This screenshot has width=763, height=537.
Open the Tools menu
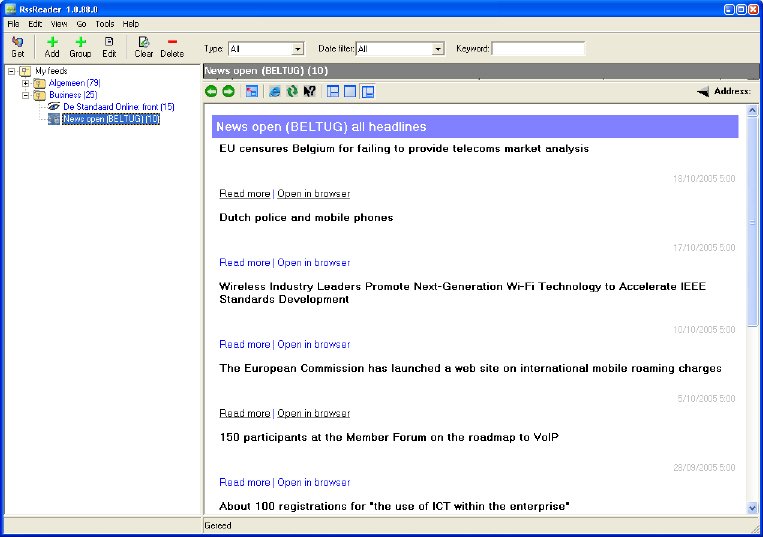click(105, 23)
